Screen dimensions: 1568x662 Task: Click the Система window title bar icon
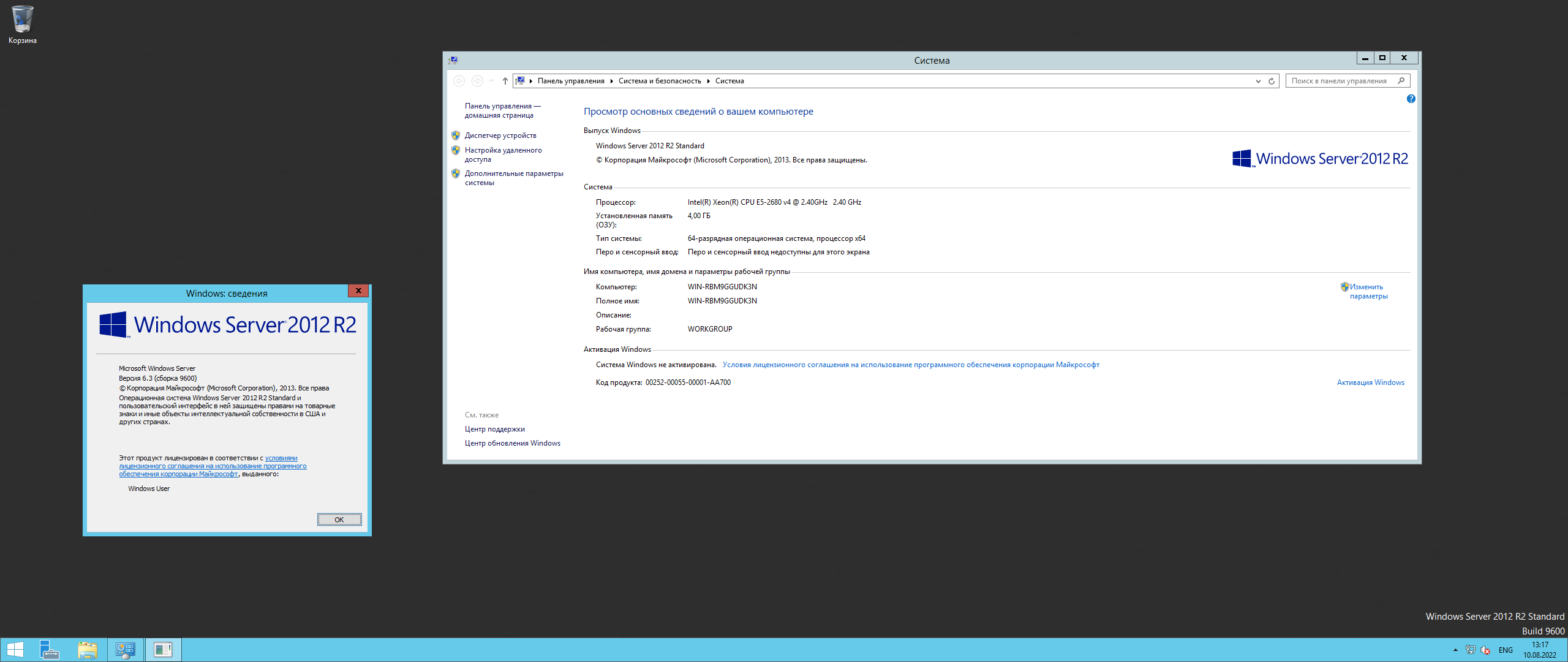(x=453, y=60)
